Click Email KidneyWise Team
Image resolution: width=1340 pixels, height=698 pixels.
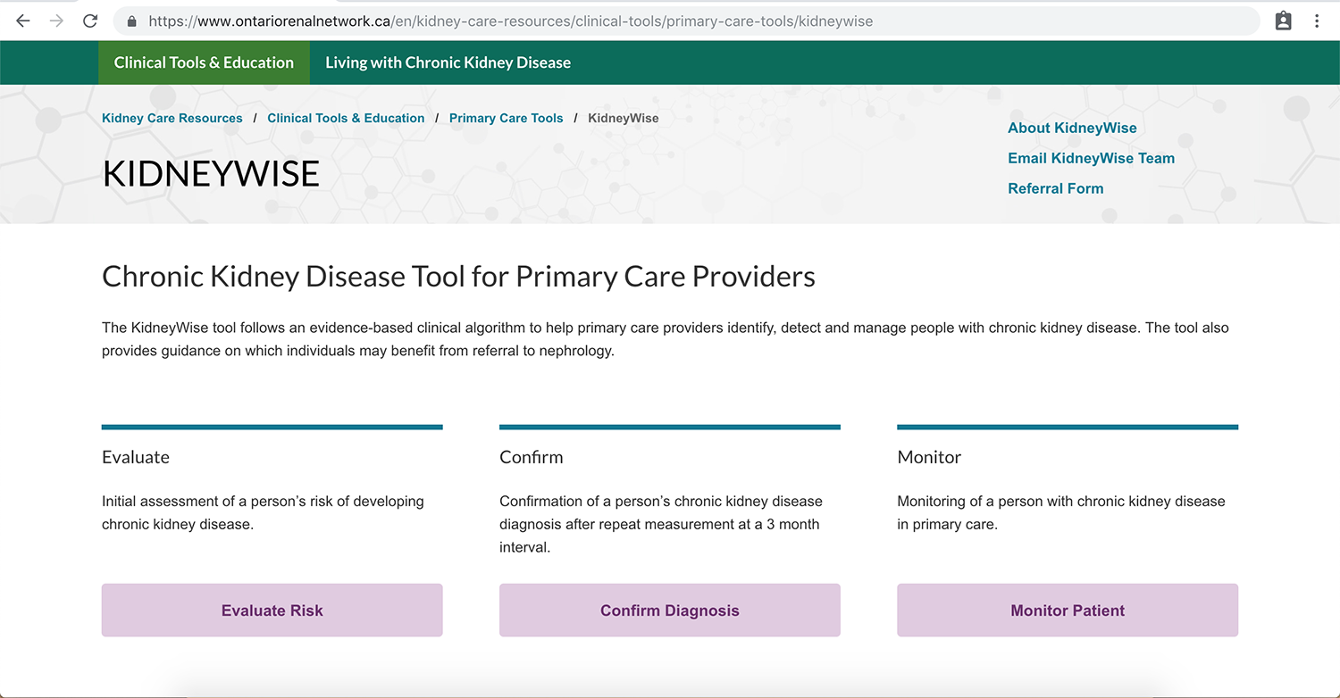click(x=1091, y=158)
